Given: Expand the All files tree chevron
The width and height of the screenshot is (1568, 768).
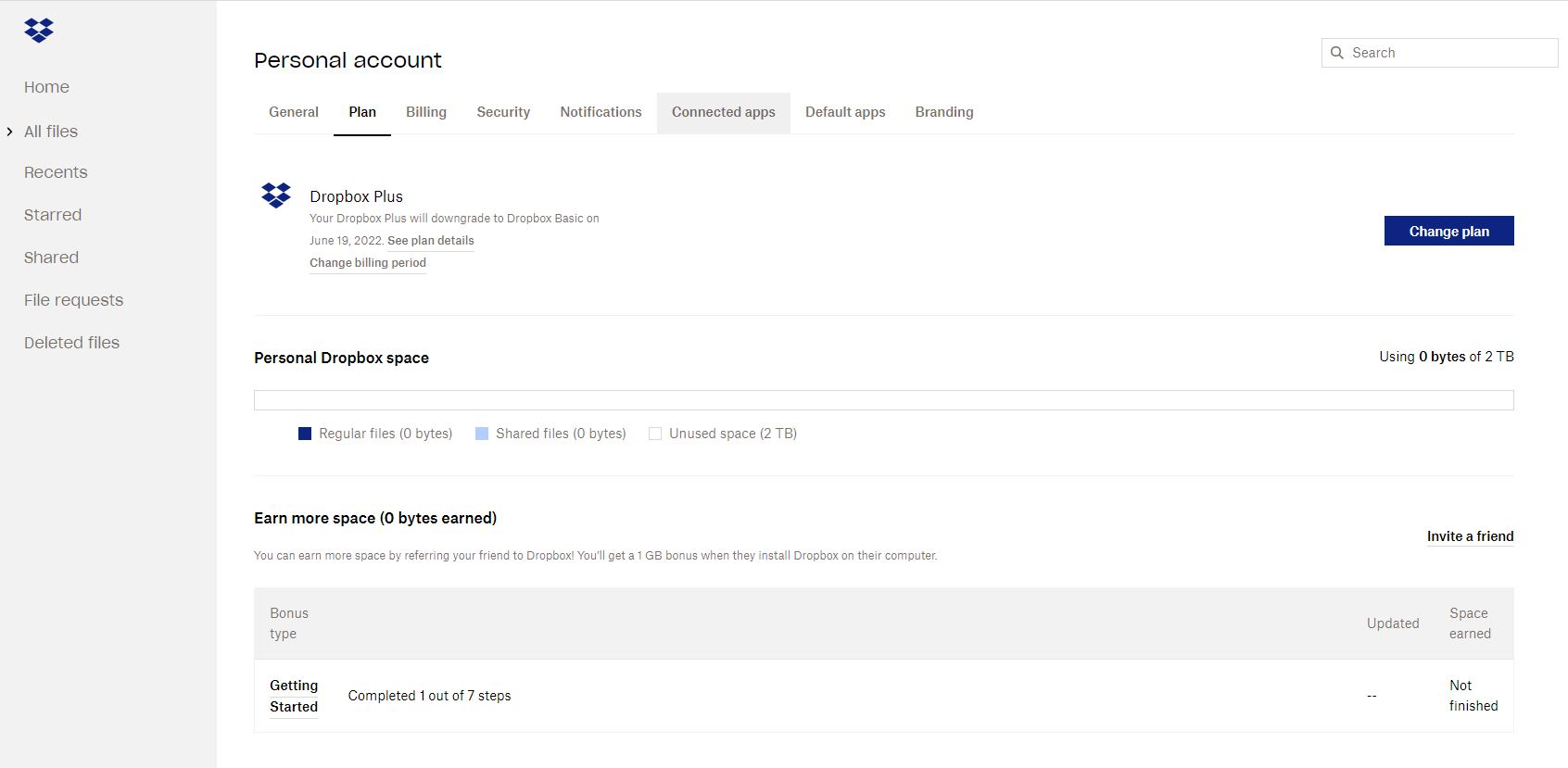Looking at the screenshot, I should pos(9,132).
